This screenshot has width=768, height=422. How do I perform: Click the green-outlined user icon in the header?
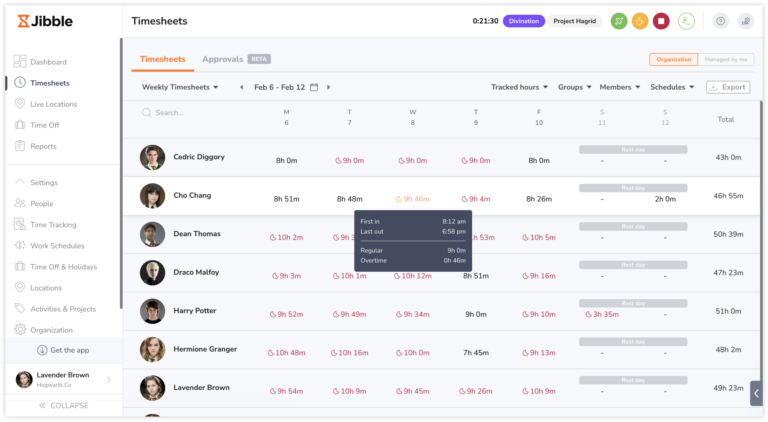tap(686, 21)
